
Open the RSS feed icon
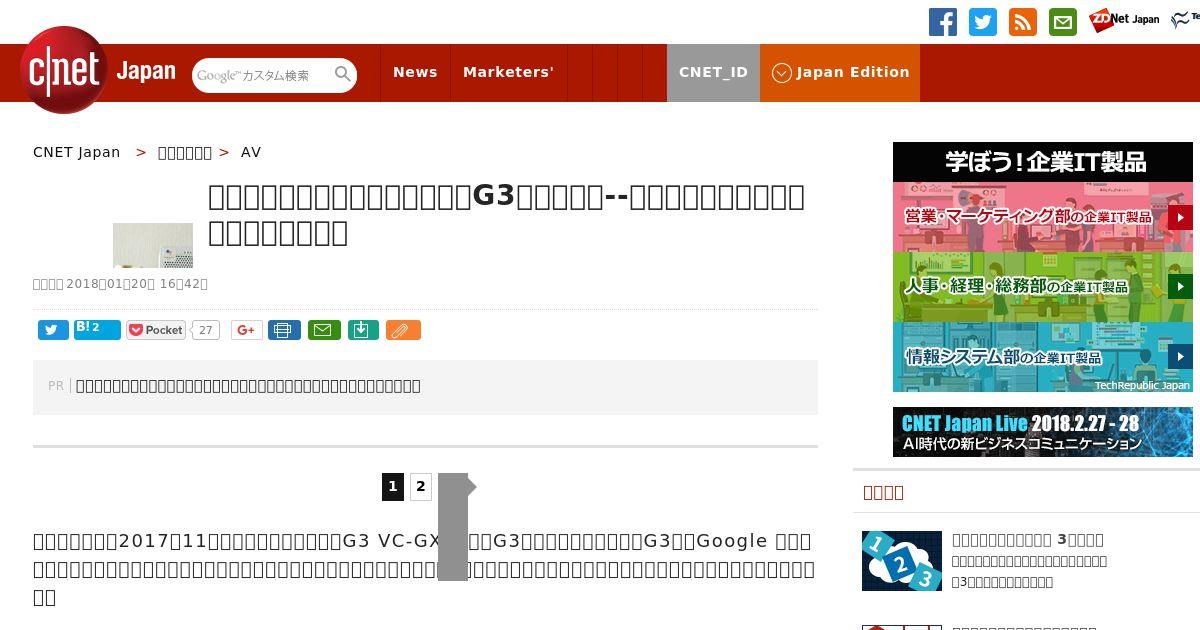pyautogui.click(x=1023, y=22)
